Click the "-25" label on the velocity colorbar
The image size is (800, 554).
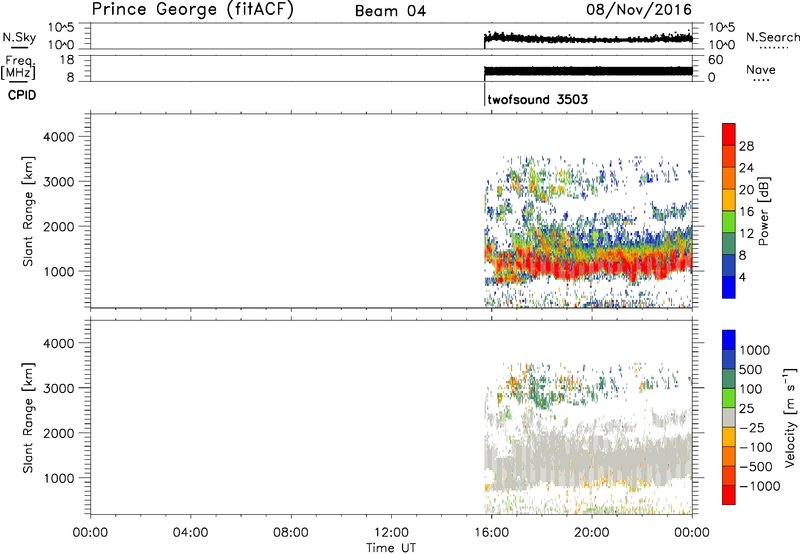tap(752, 427)
